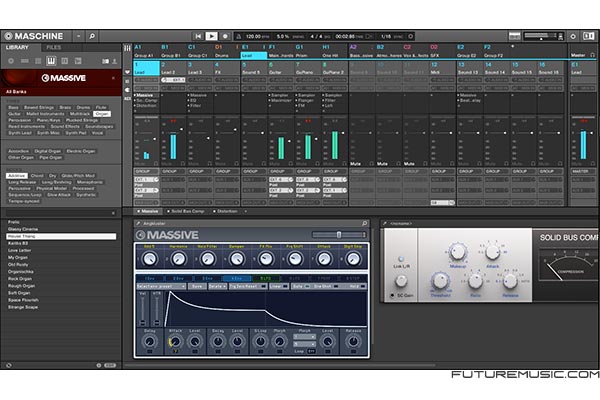600x400 pixels.
Task: Switch to the FILES tab
Action: click(x=54, y=47)
